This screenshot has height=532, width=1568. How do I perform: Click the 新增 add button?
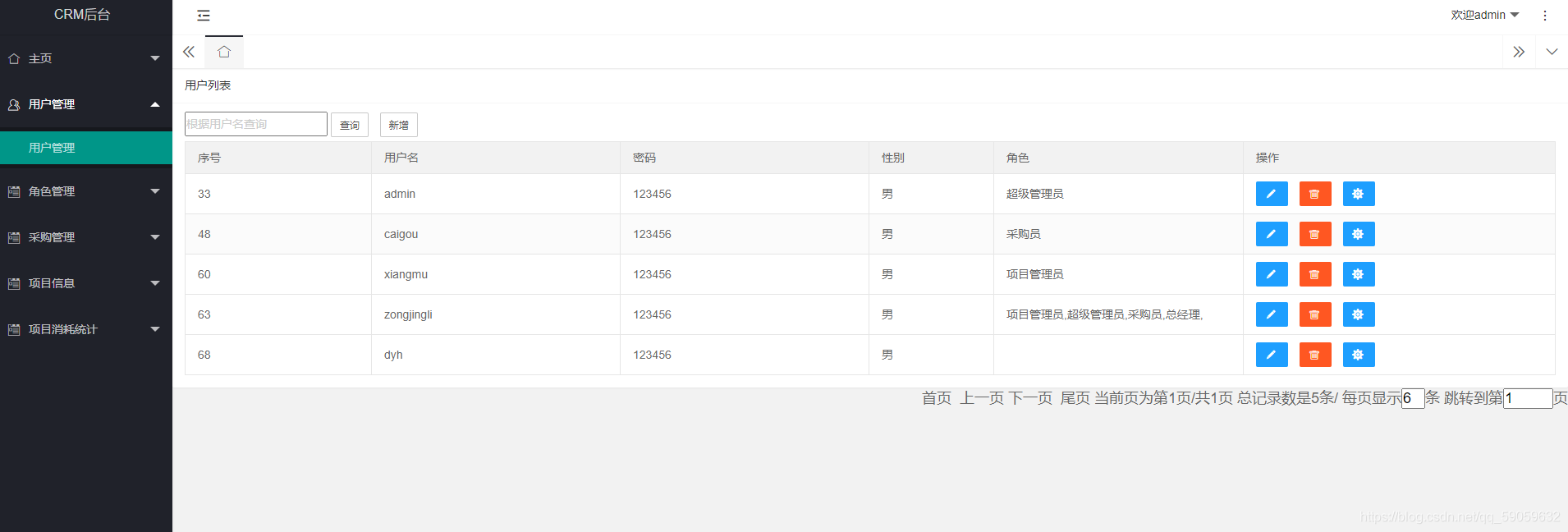(398, 125)
